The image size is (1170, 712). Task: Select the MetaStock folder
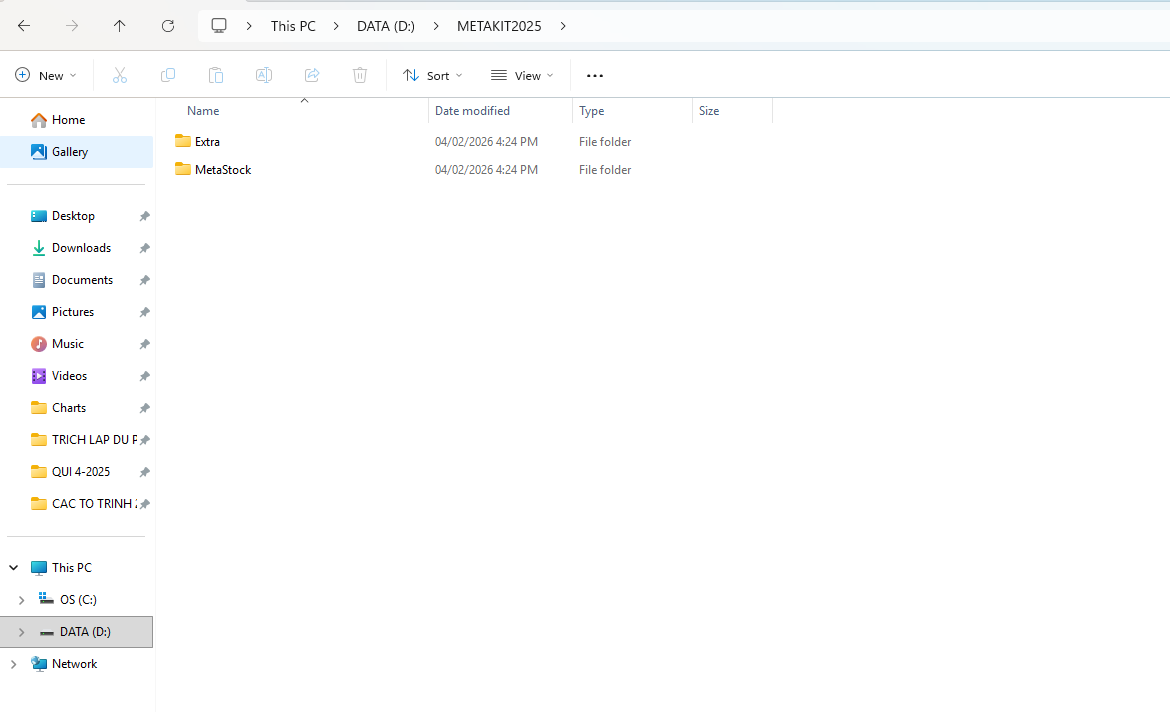tap(222, 170)
